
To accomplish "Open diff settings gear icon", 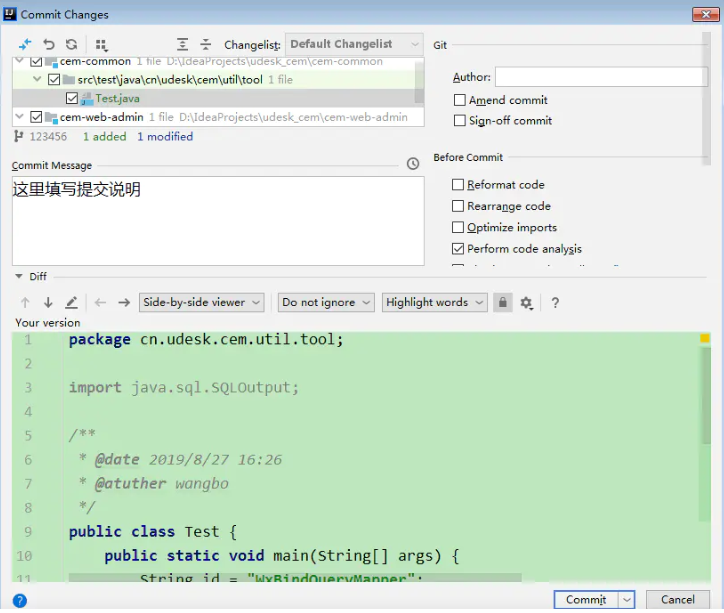I will click(x=526, y=303).
